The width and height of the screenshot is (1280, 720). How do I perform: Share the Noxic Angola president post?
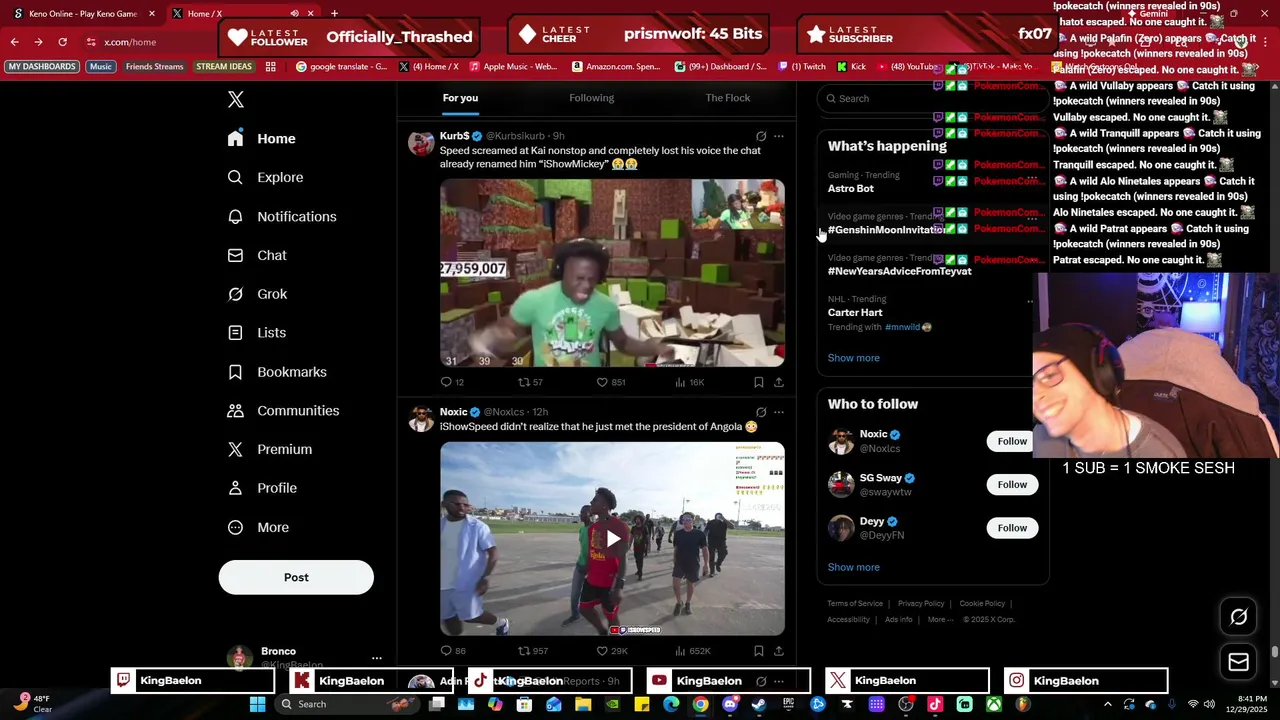[x=779, y=651]
